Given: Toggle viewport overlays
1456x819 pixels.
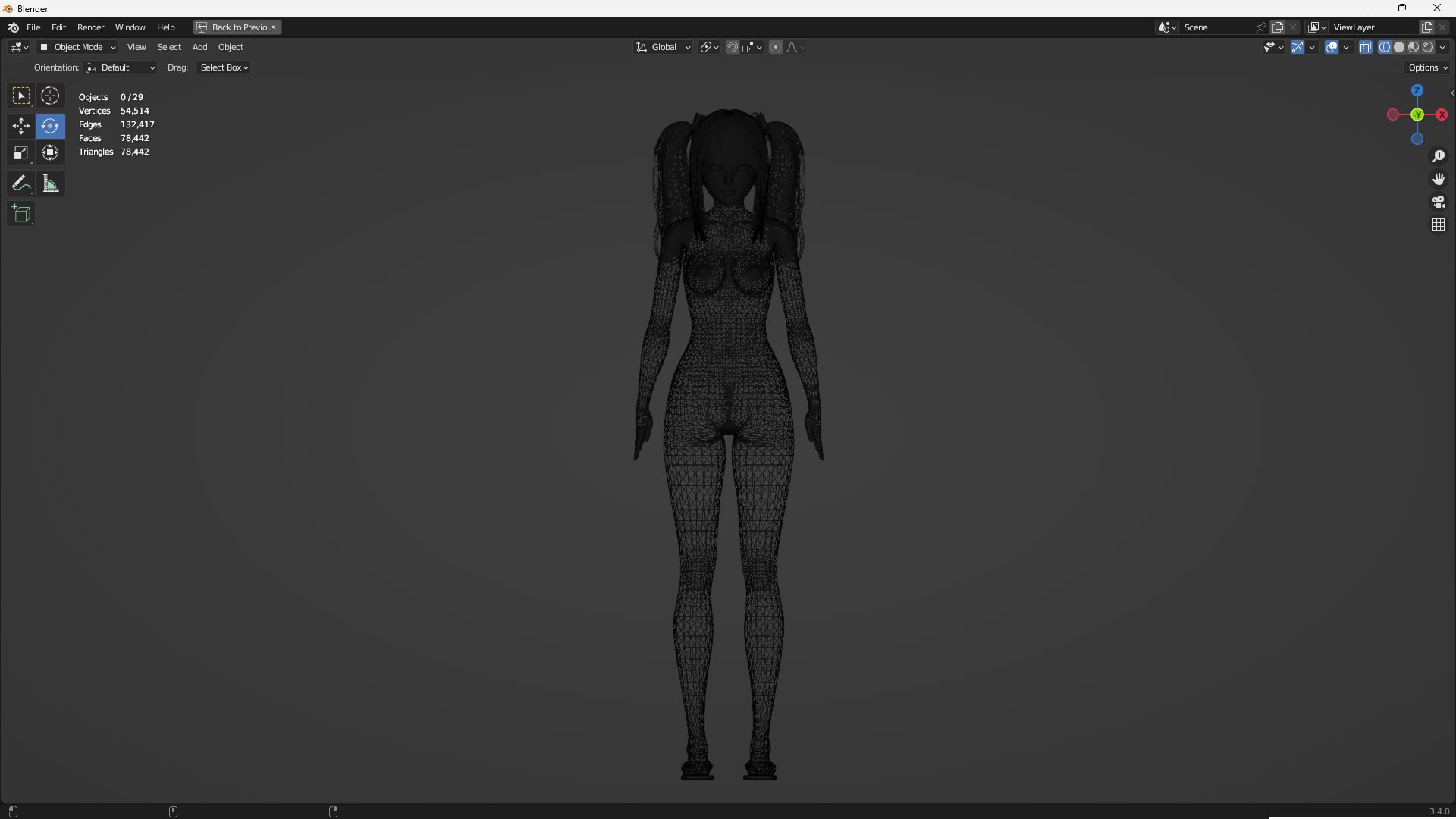Looking at the screenshot, I should tap(1332, 47).
